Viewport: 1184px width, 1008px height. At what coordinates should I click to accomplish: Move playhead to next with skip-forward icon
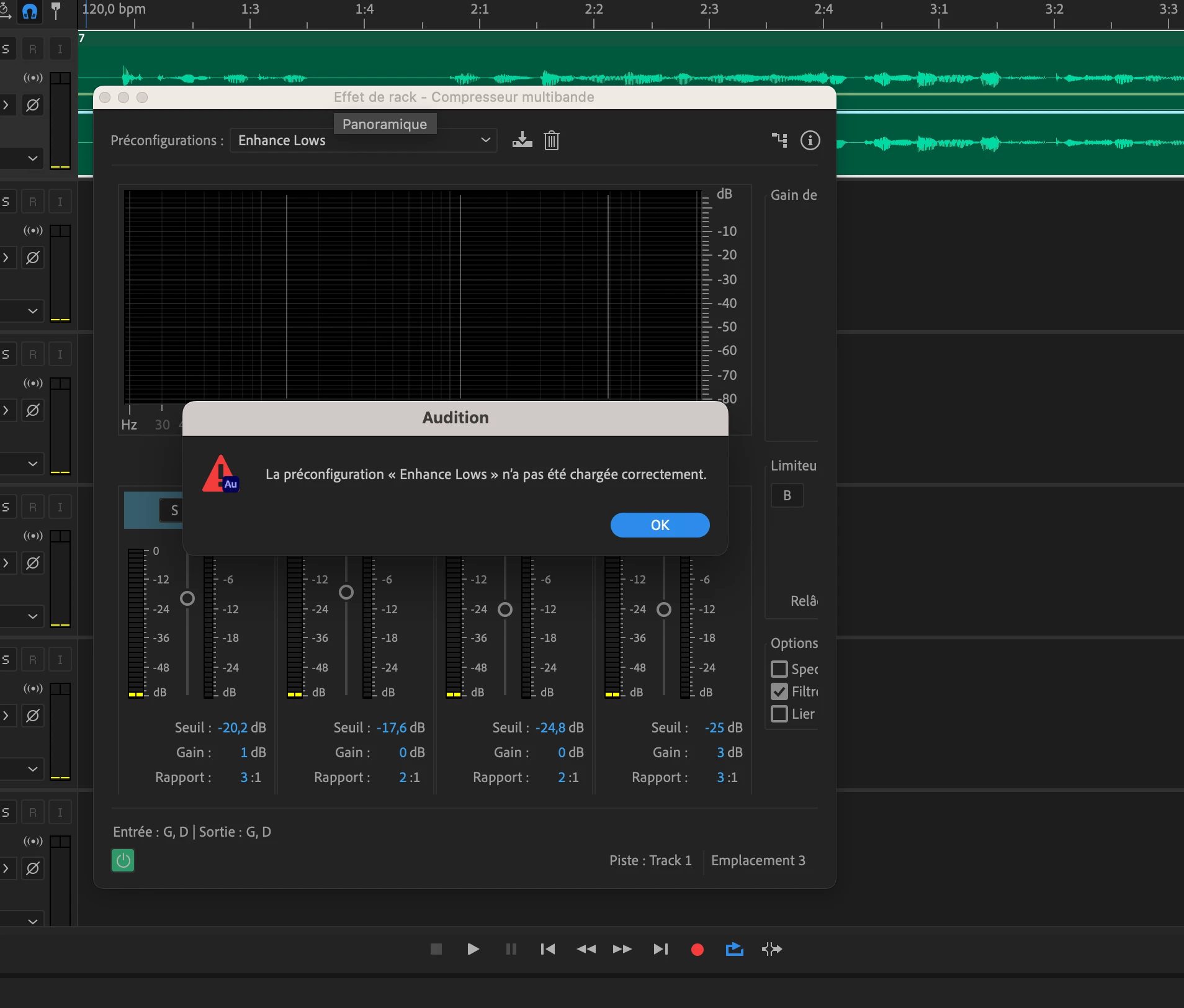pyautogui.click(x=661, y=949)
